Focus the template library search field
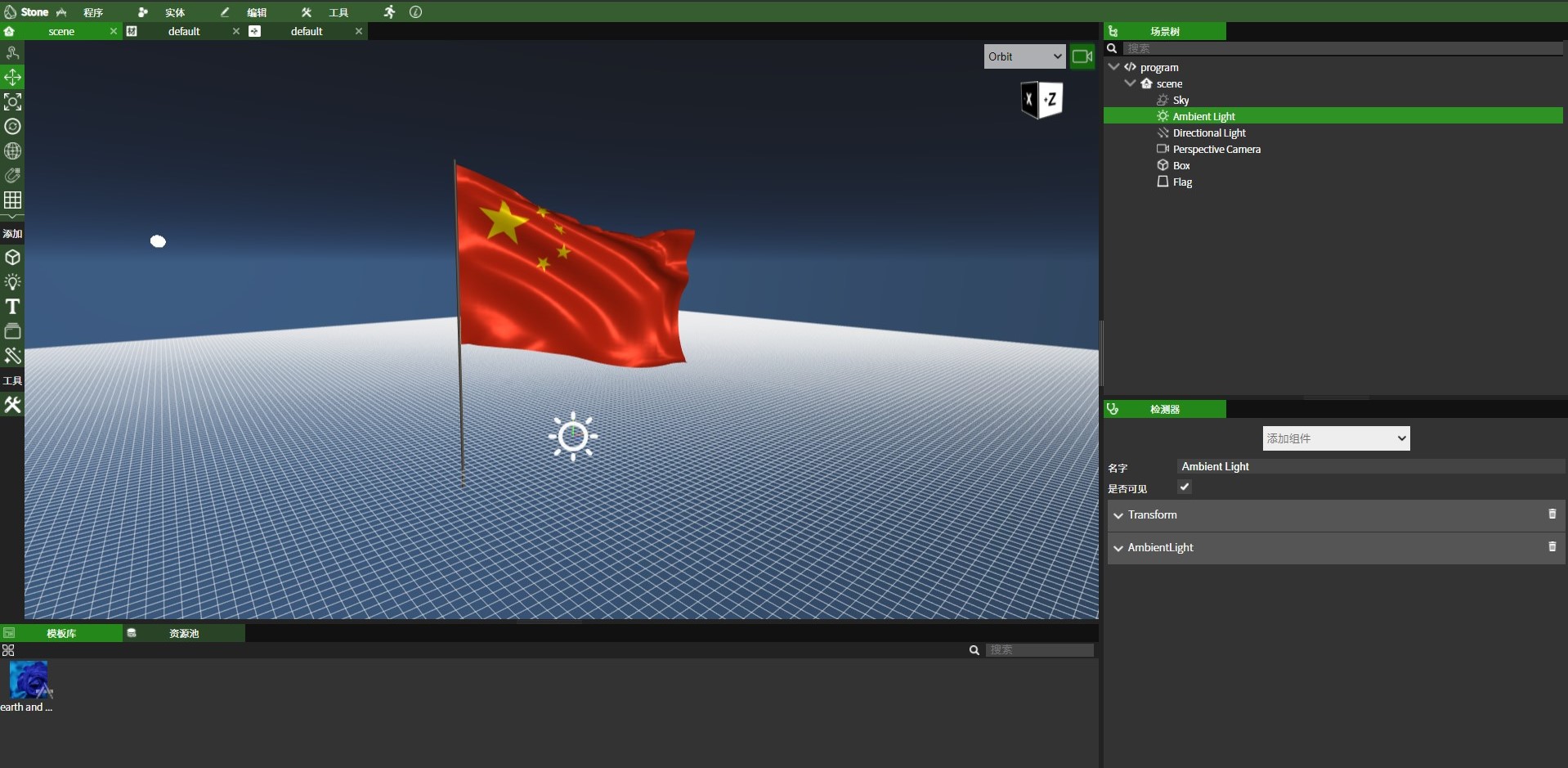The height and width of the screenshot is (768, 1568). point(1039,649)
